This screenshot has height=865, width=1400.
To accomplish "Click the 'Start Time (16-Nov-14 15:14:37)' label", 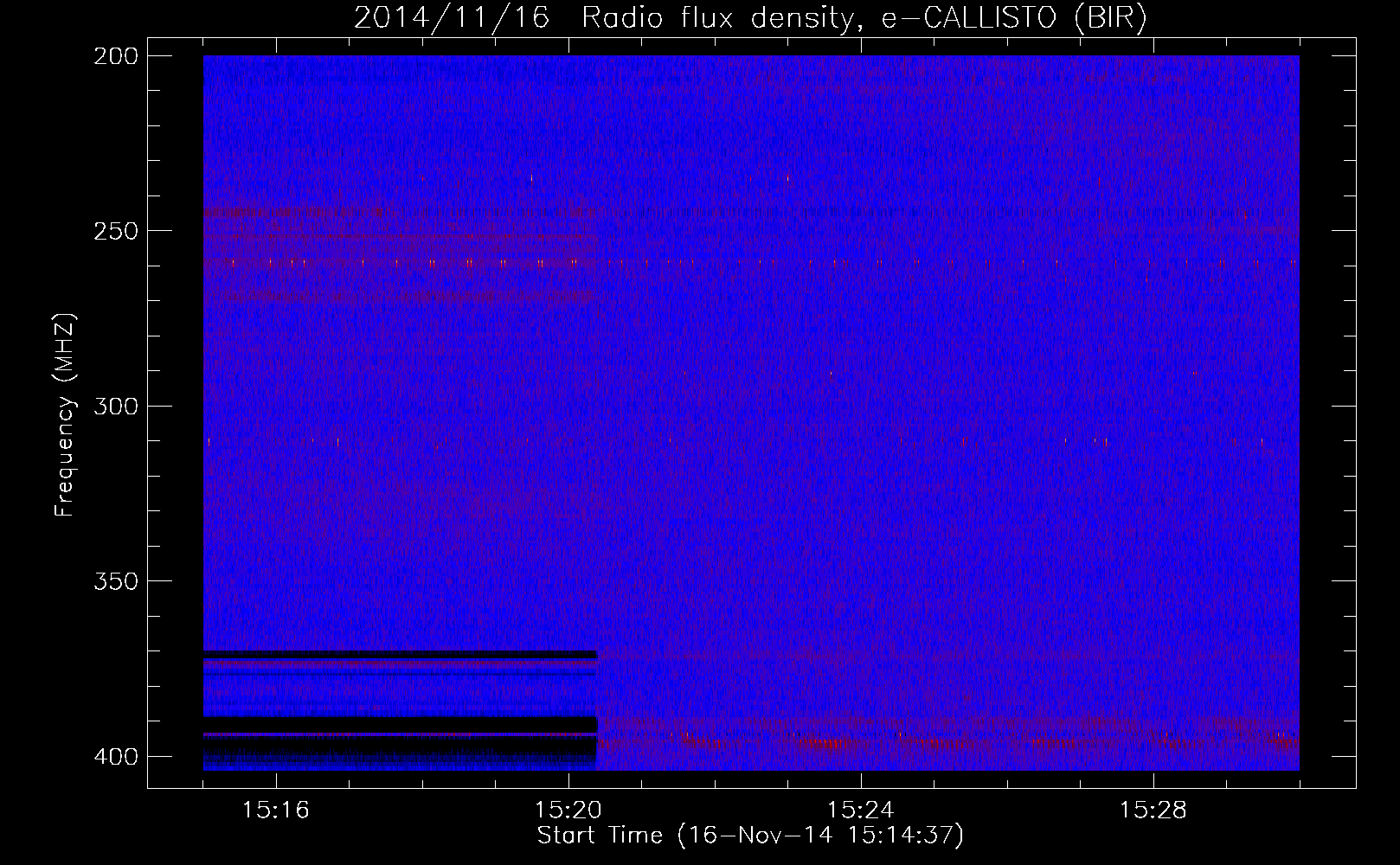I will click(750, 836).
